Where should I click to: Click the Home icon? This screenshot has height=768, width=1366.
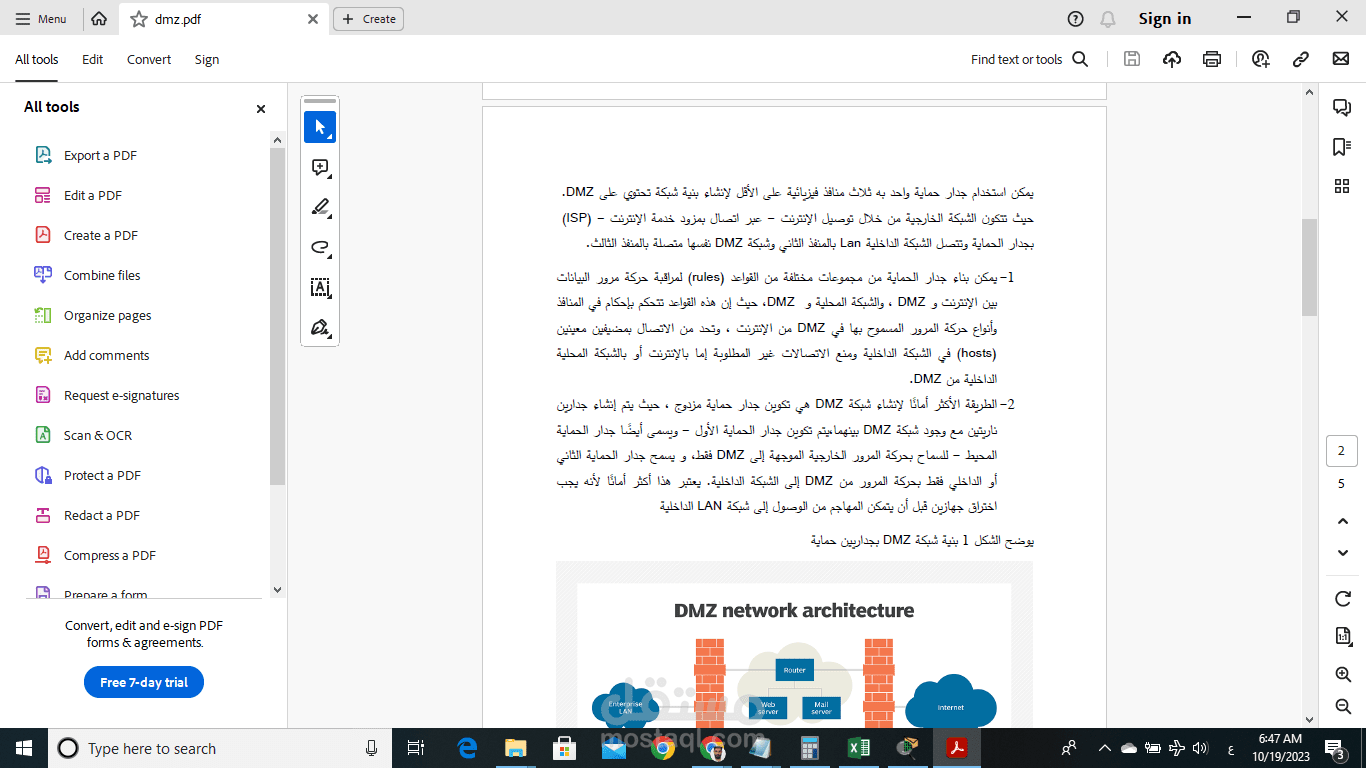pyautogui.click(x=99, y=18)
